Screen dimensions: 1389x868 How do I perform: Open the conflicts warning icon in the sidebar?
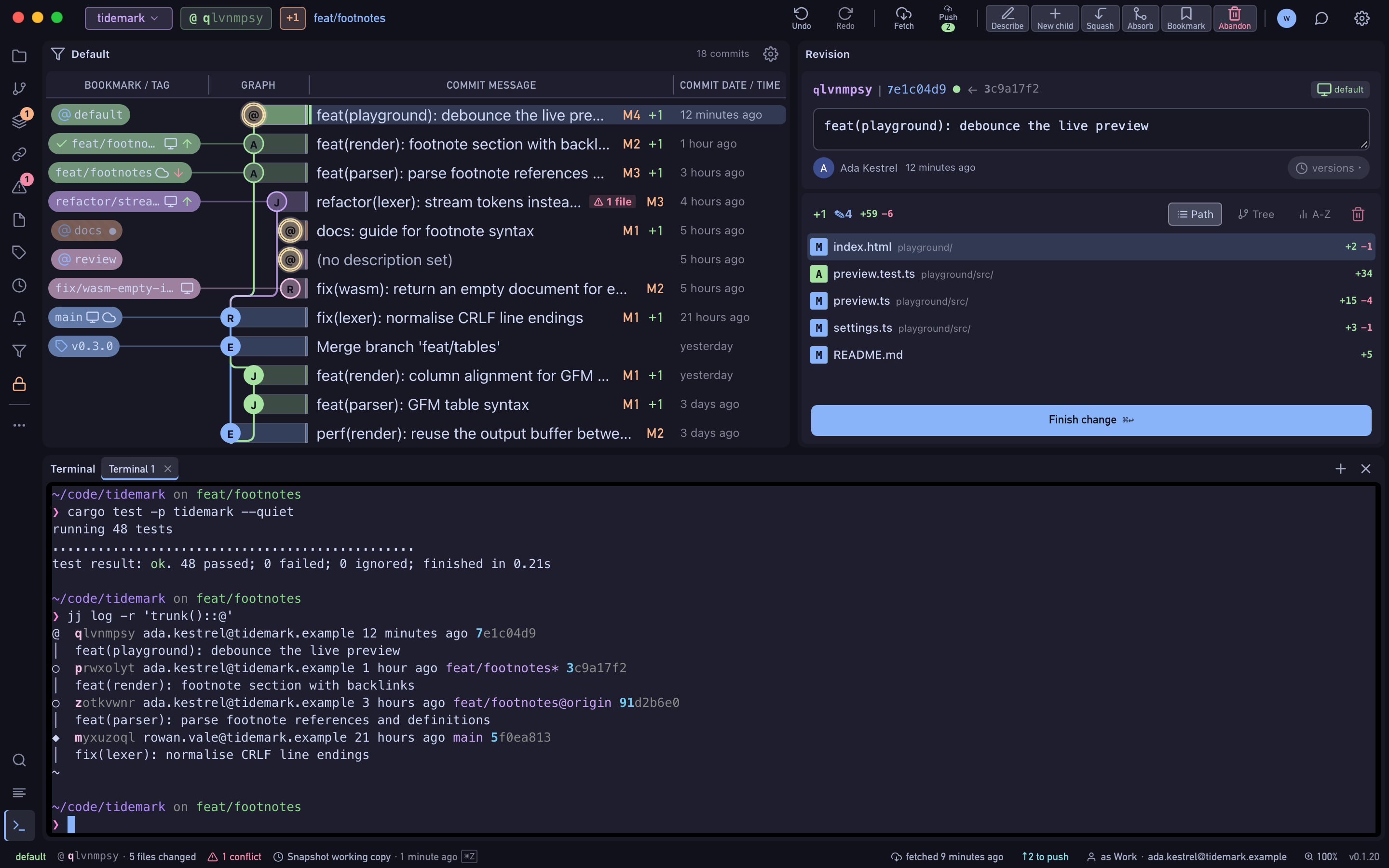click(19, 187)
